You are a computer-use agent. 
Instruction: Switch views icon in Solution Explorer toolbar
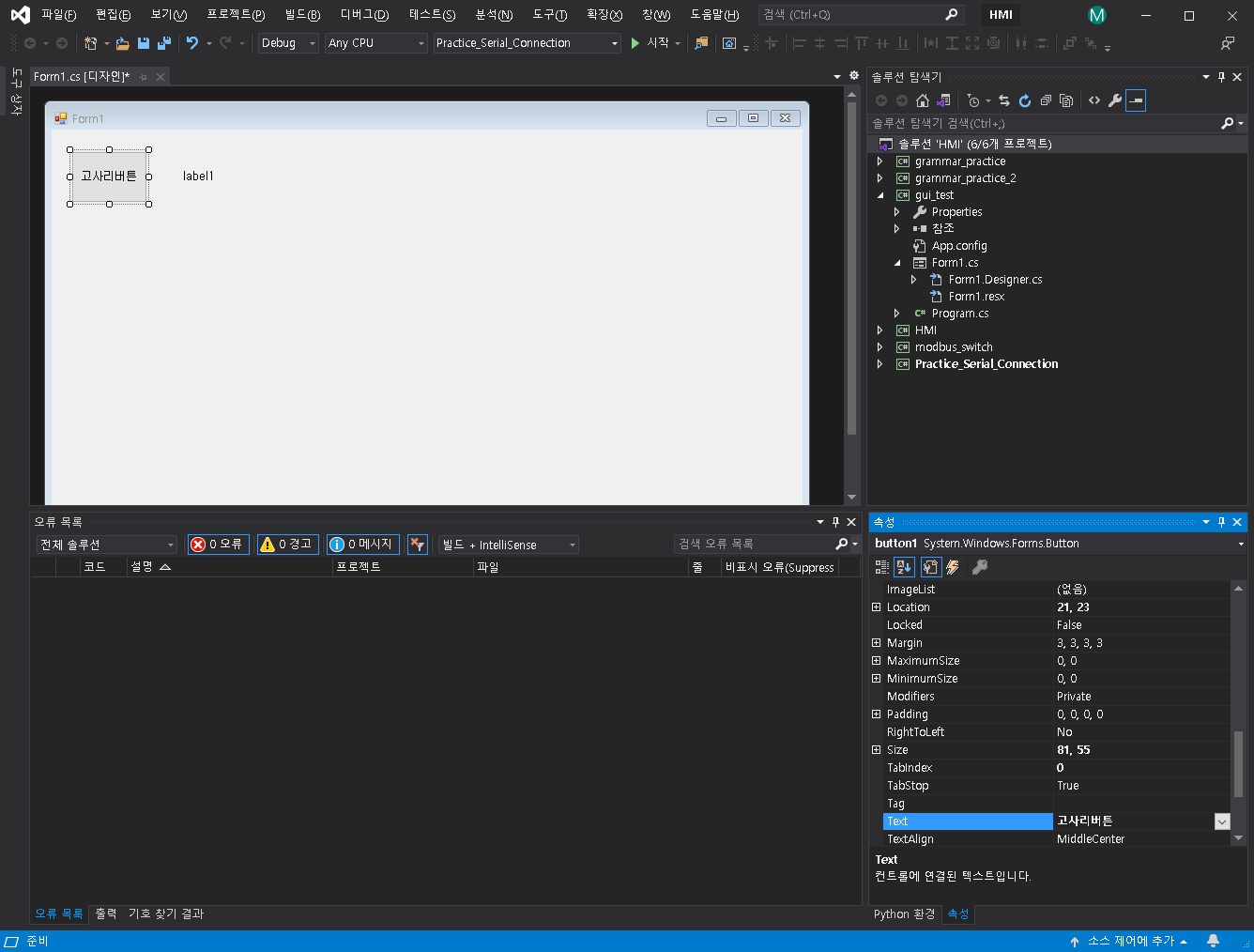pyautogui.click(x=943, y=100)
